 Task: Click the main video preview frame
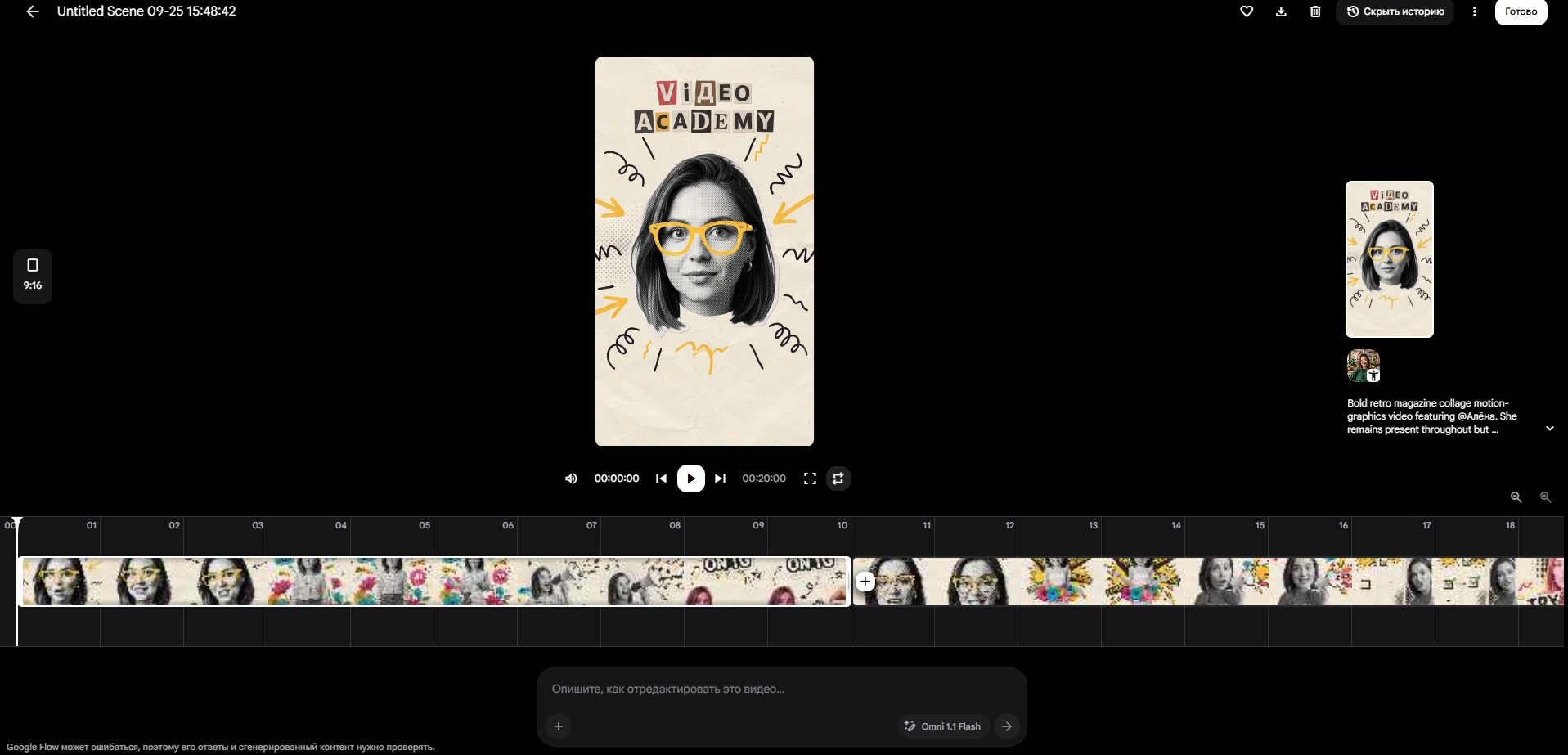[x=704, y=251]
